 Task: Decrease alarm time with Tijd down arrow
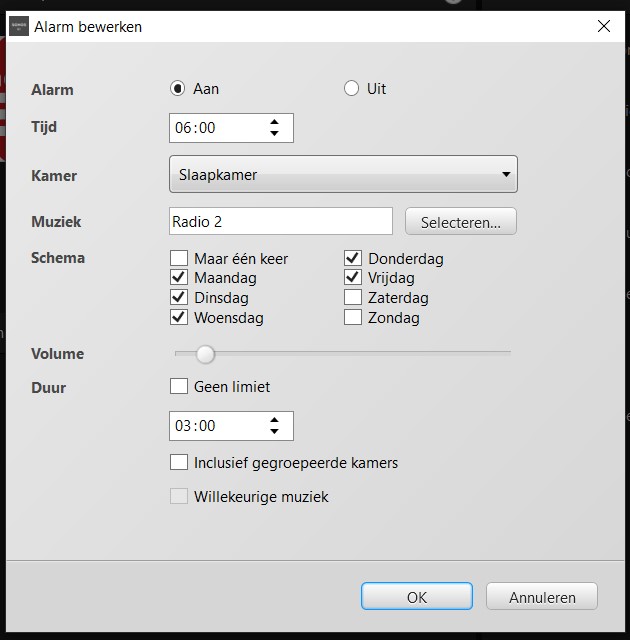pyautogui.click(x=274, y=134)
